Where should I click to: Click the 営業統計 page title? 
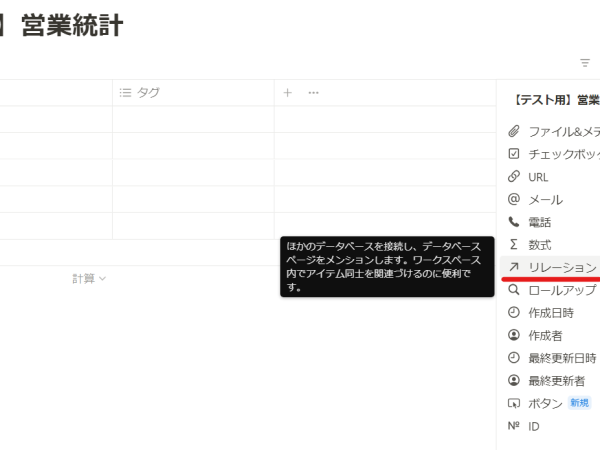72,25
